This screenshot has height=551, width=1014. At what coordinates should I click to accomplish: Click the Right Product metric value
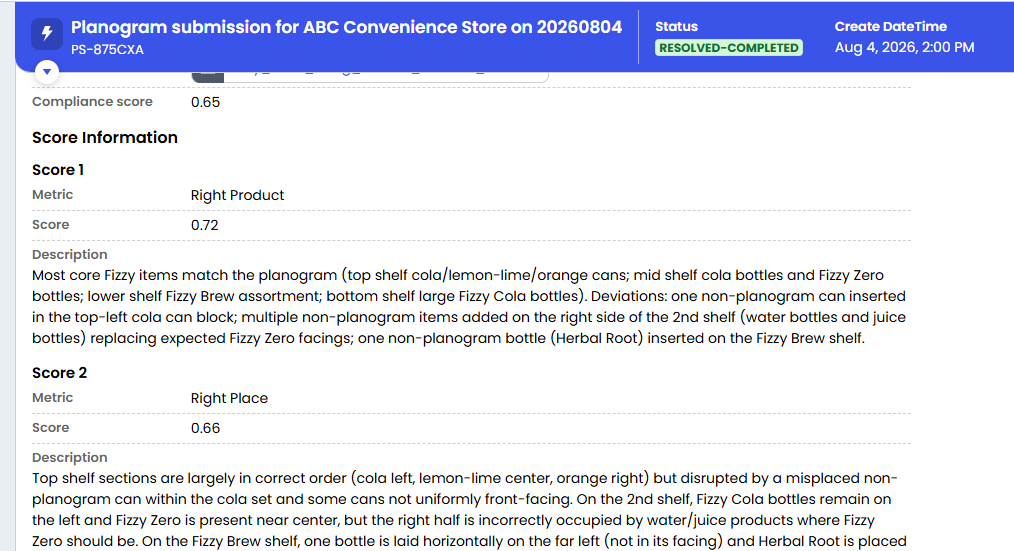237,195
